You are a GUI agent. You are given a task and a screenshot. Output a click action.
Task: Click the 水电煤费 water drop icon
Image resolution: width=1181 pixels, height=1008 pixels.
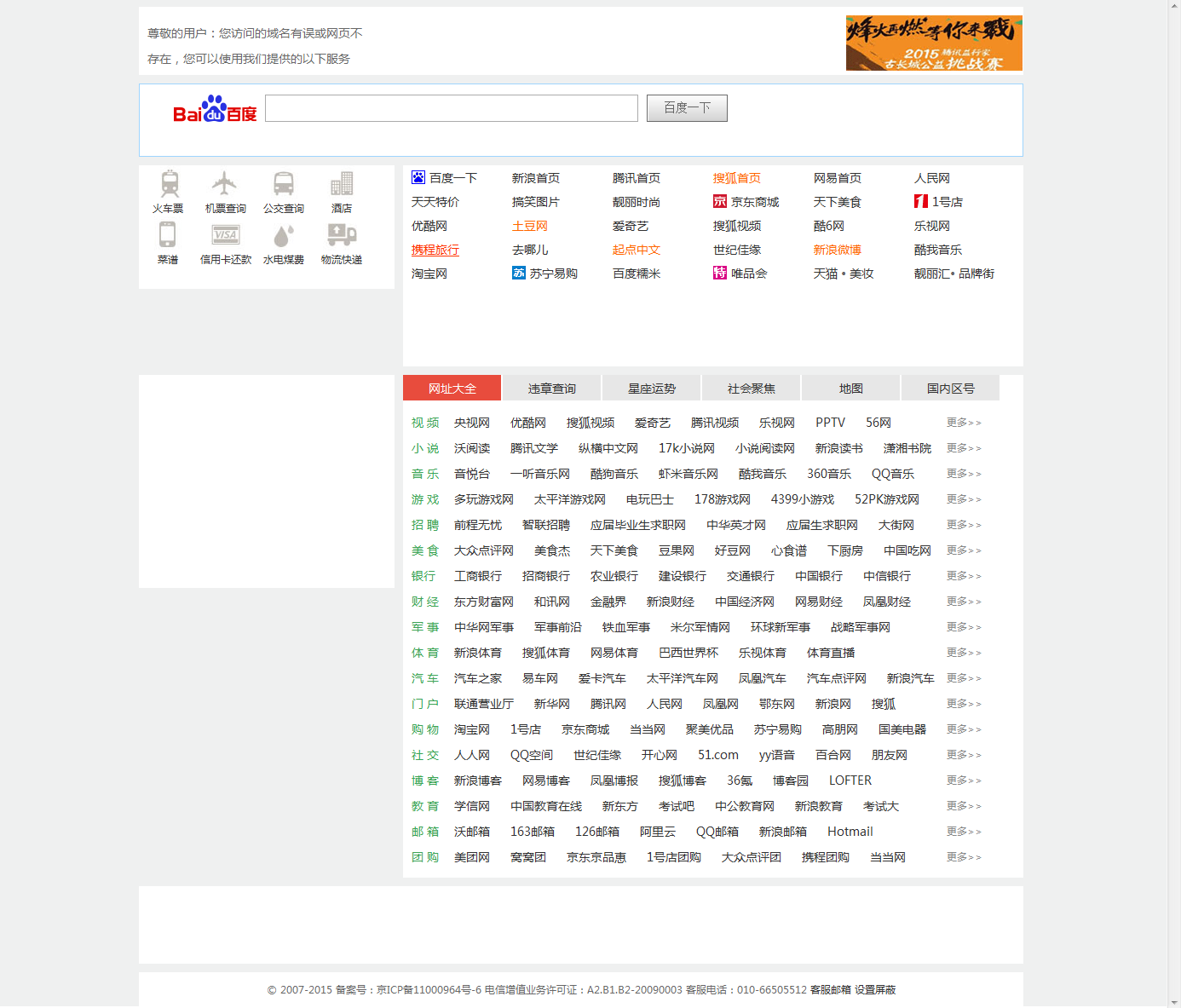click(284, 234)
